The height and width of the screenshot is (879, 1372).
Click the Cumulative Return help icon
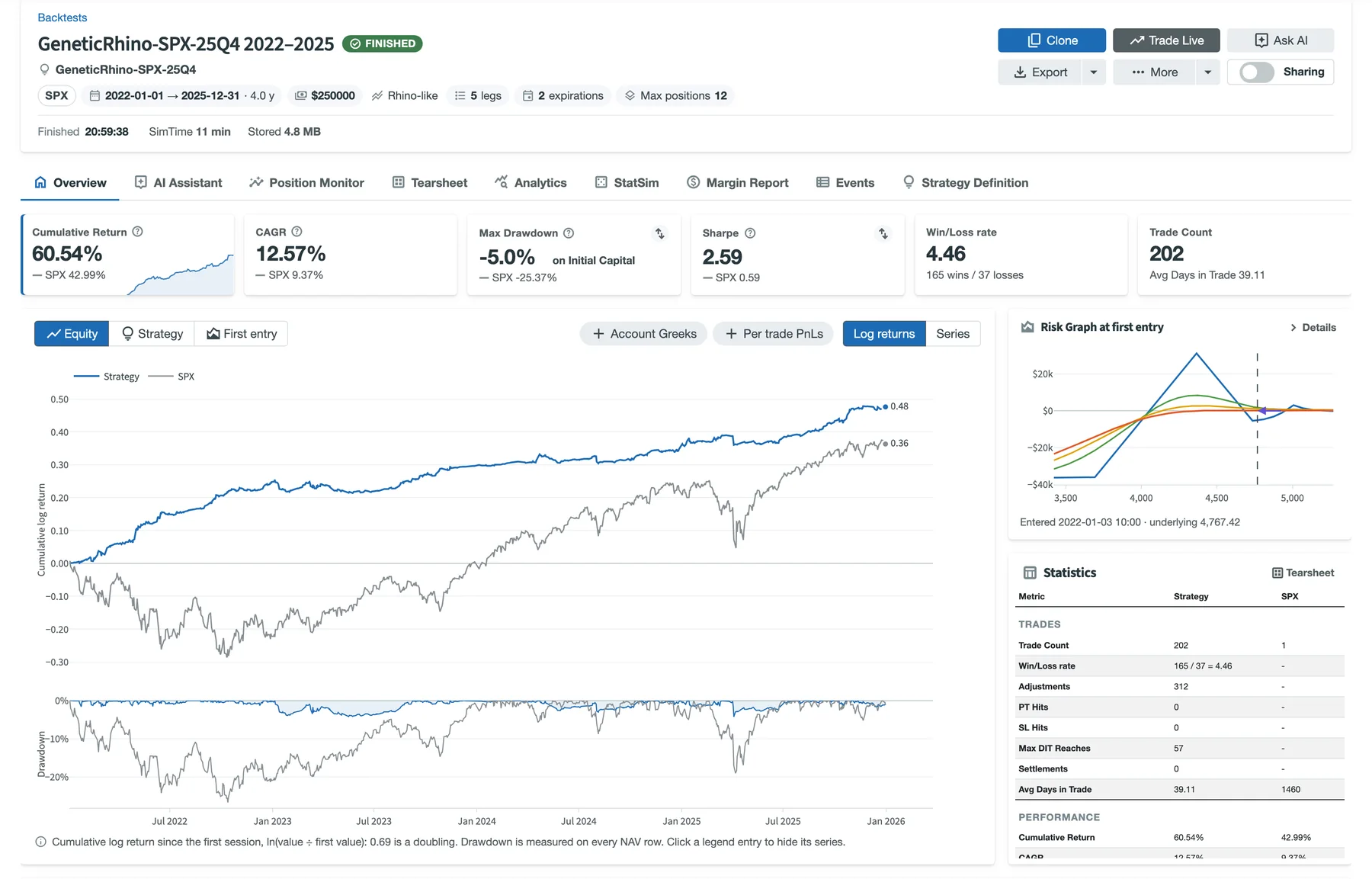pos(138,232)
